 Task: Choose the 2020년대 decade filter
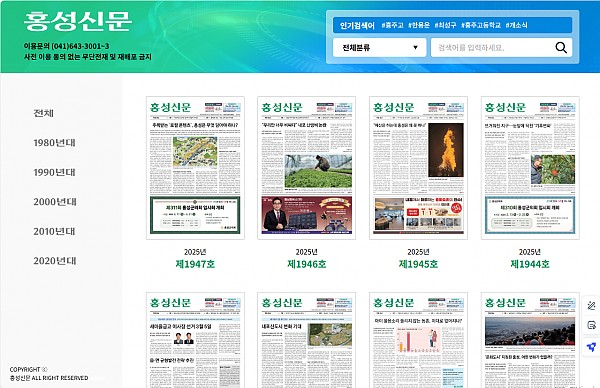[55, 261]
